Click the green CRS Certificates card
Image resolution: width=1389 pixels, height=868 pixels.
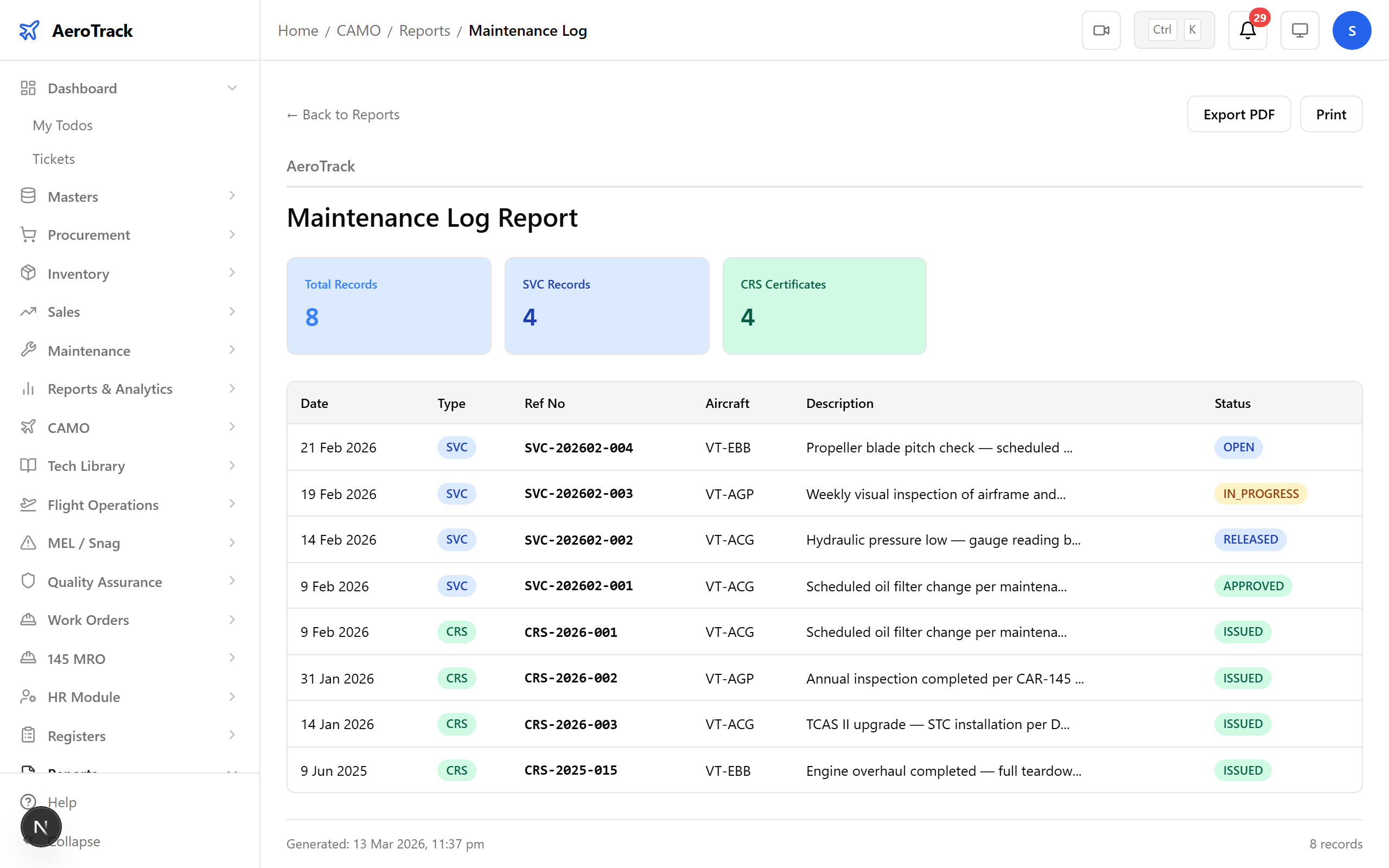[824, 305]
